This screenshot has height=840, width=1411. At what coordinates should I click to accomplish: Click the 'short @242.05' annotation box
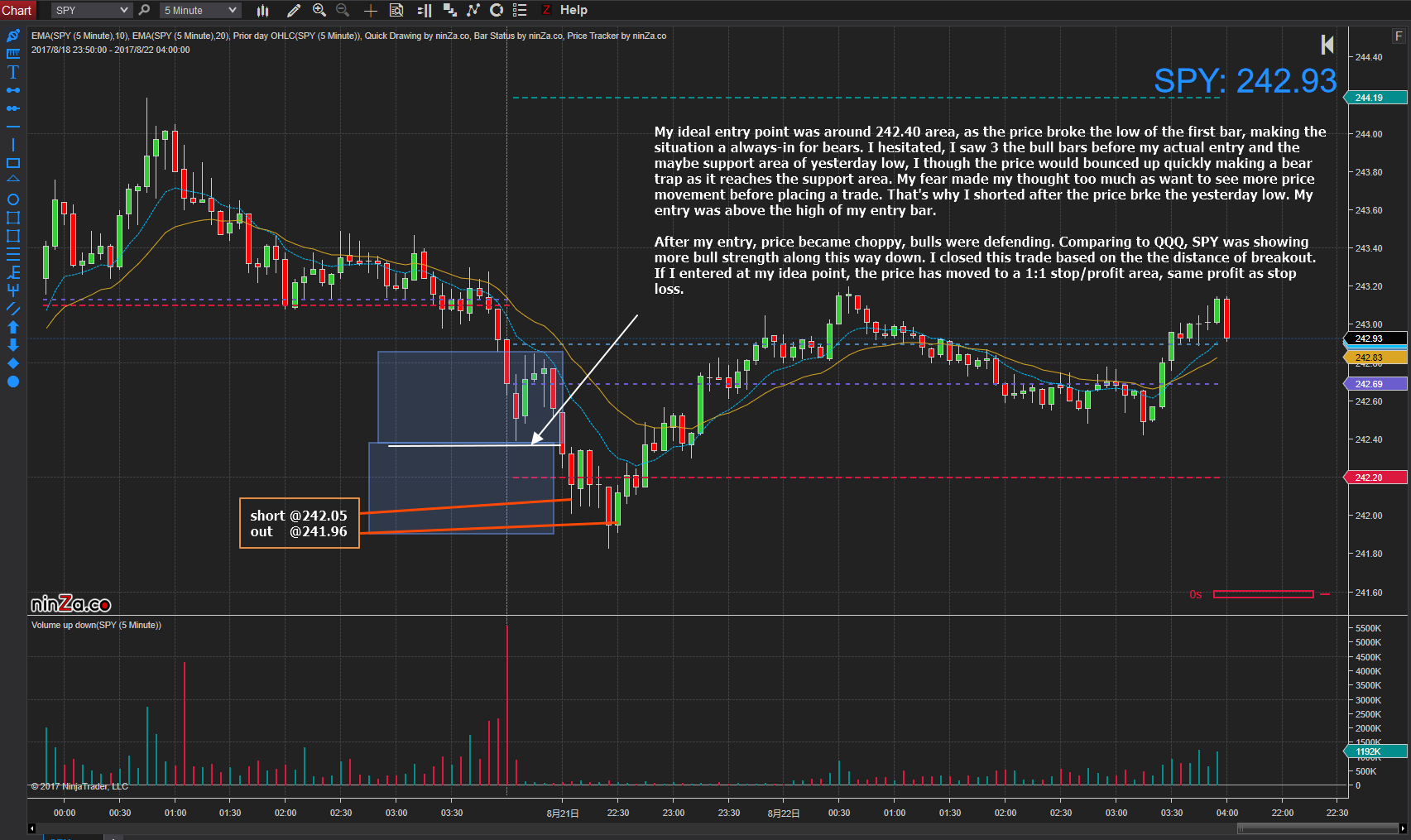300,523
